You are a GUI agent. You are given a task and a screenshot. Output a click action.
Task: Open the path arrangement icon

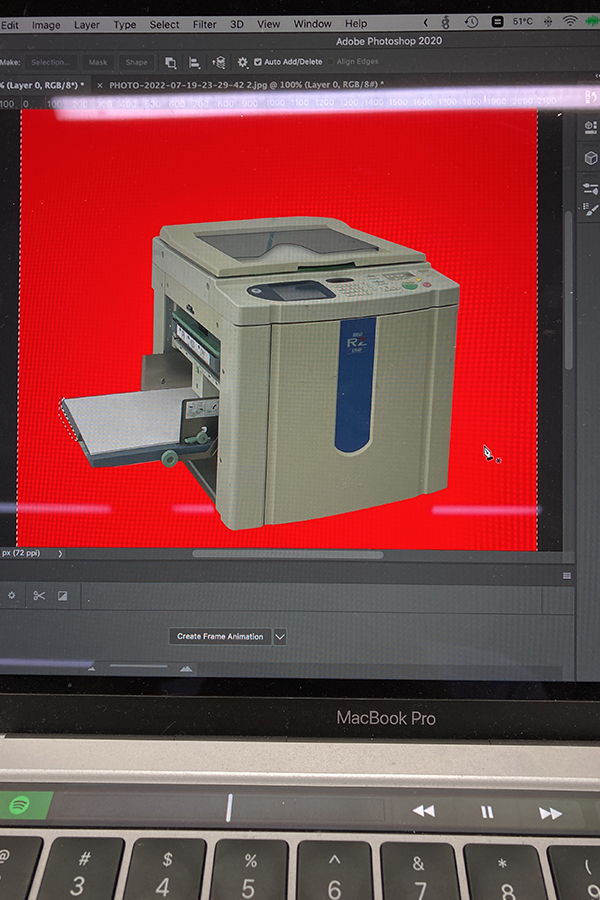coord(218,62)
